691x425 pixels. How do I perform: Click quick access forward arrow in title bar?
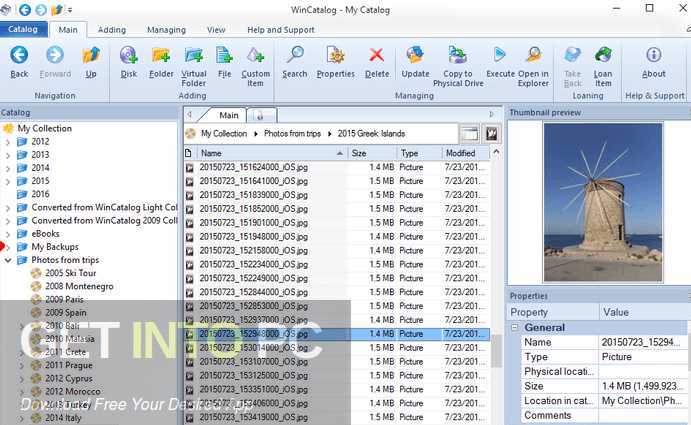tap(41, 9)
